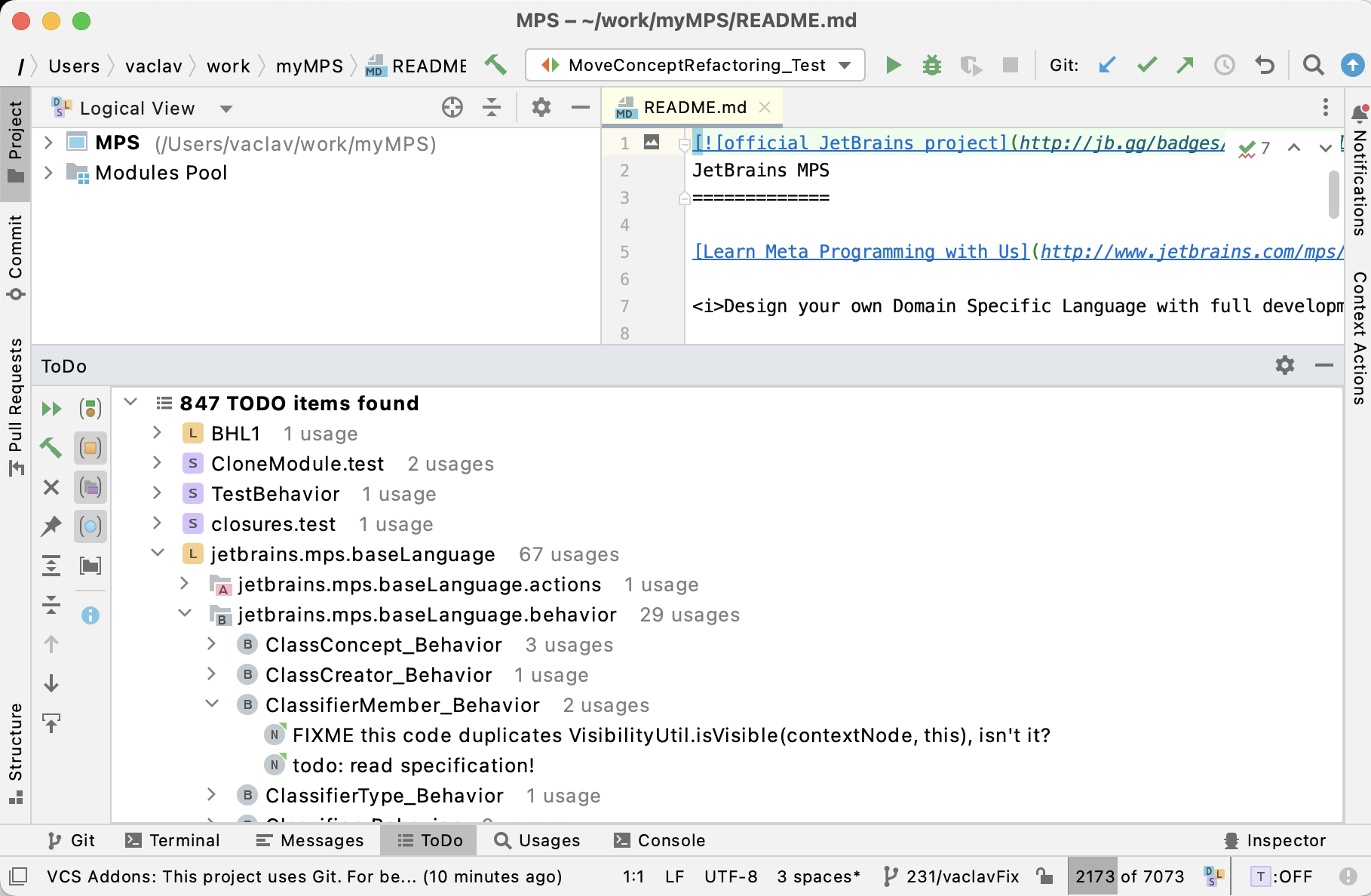Open the ToDo panel settings gear
The image size is (1371, 896).
tap(1285, 367)
